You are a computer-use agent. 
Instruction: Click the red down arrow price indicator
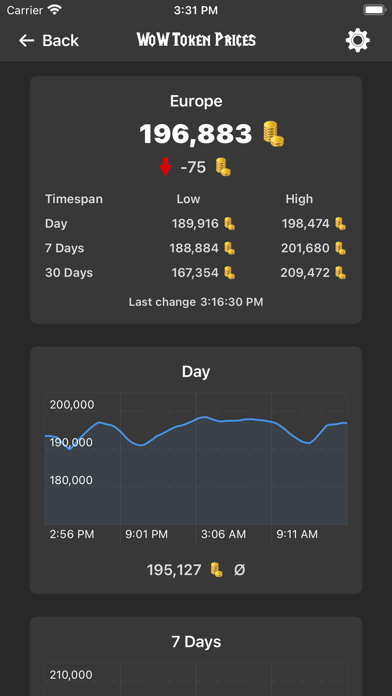166,167
